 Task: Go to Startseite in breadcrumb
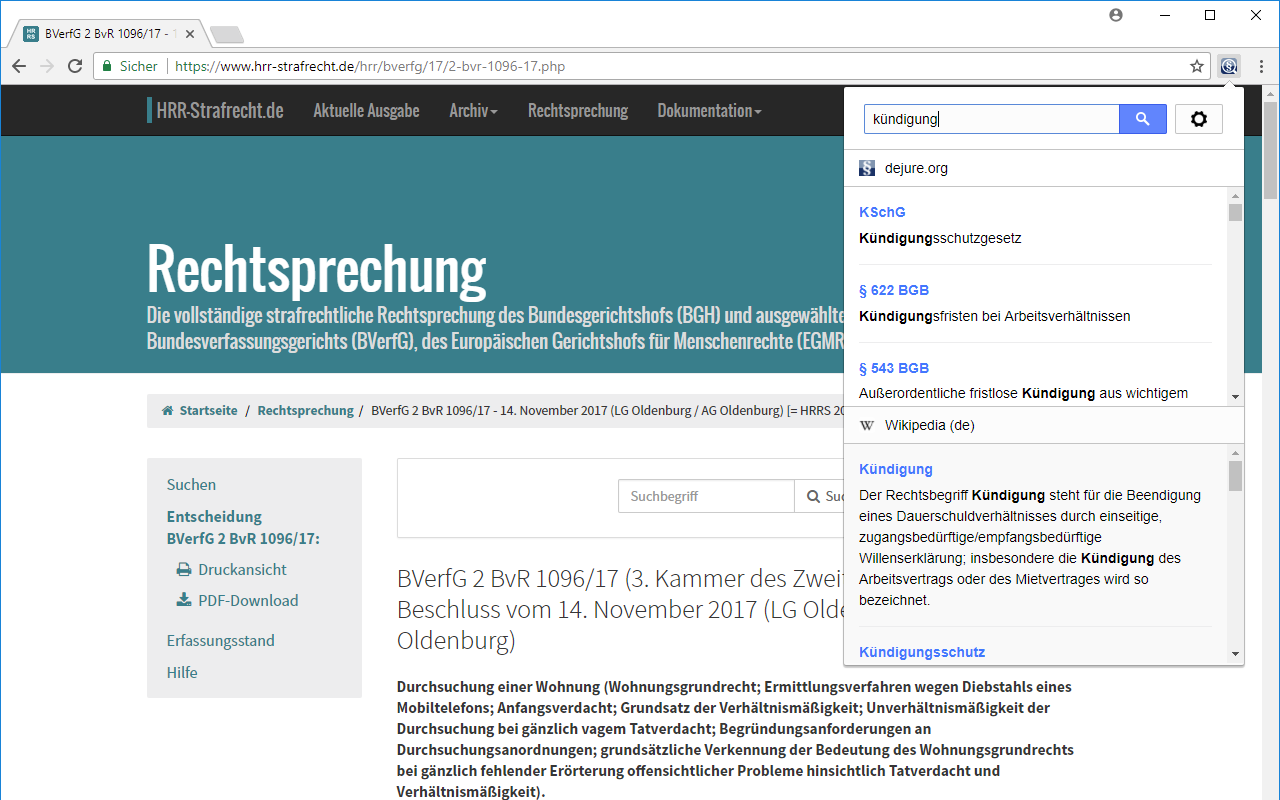tap(209, 411)
